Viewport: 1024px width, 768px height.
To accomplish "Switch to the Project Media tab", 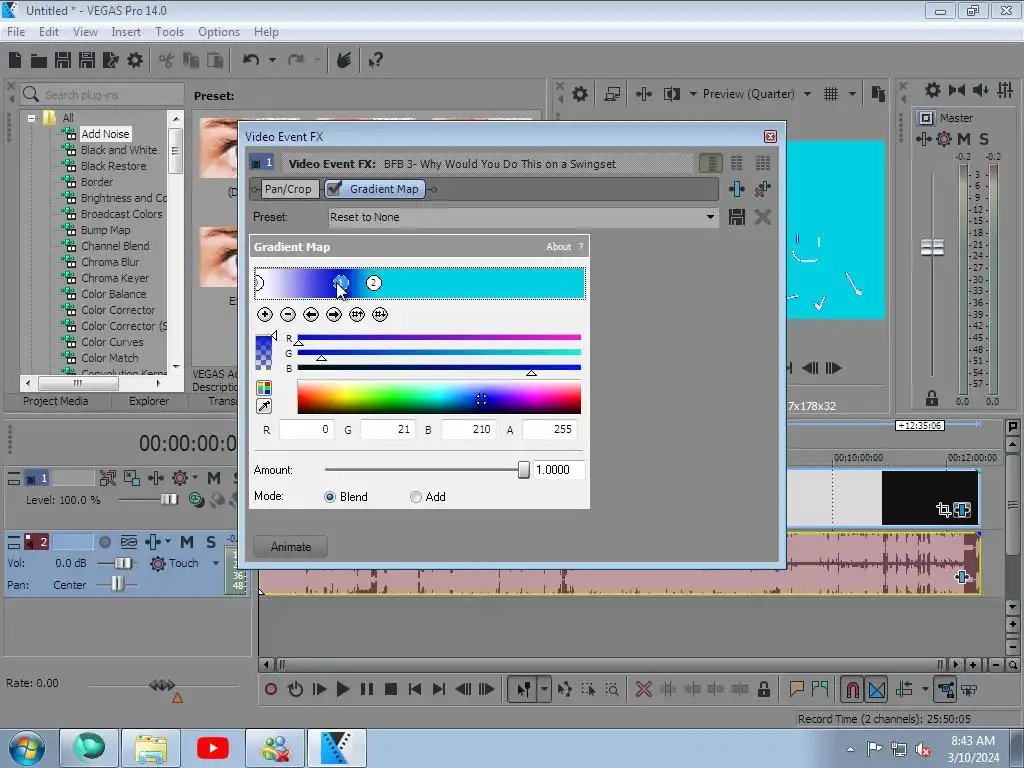I will tap(56, 401).
